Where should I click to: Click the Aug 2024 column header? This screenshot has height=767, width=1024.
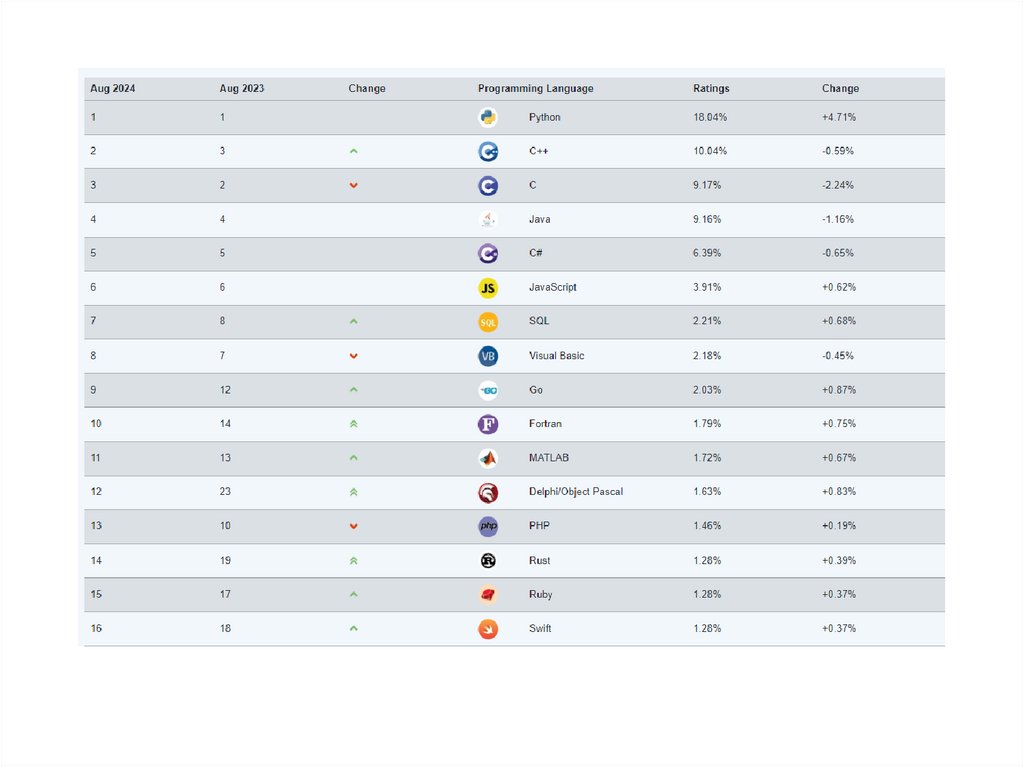112,89
